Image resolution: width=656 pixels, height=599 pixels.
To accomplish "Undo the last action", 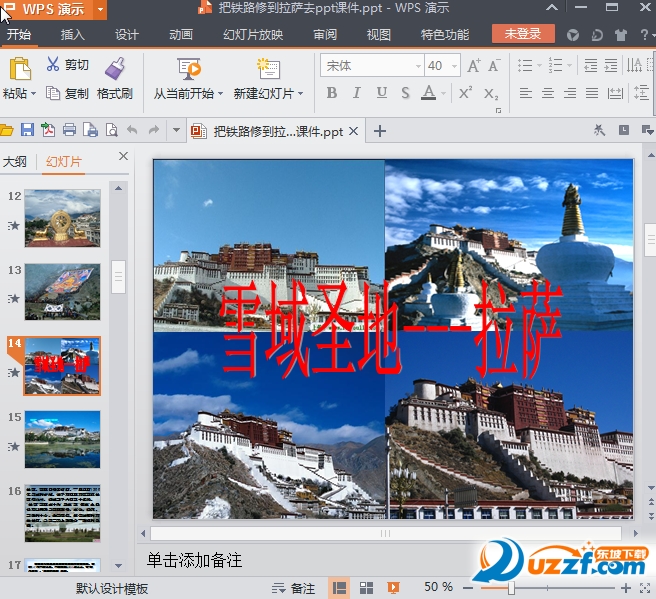I will coord(132,130).
